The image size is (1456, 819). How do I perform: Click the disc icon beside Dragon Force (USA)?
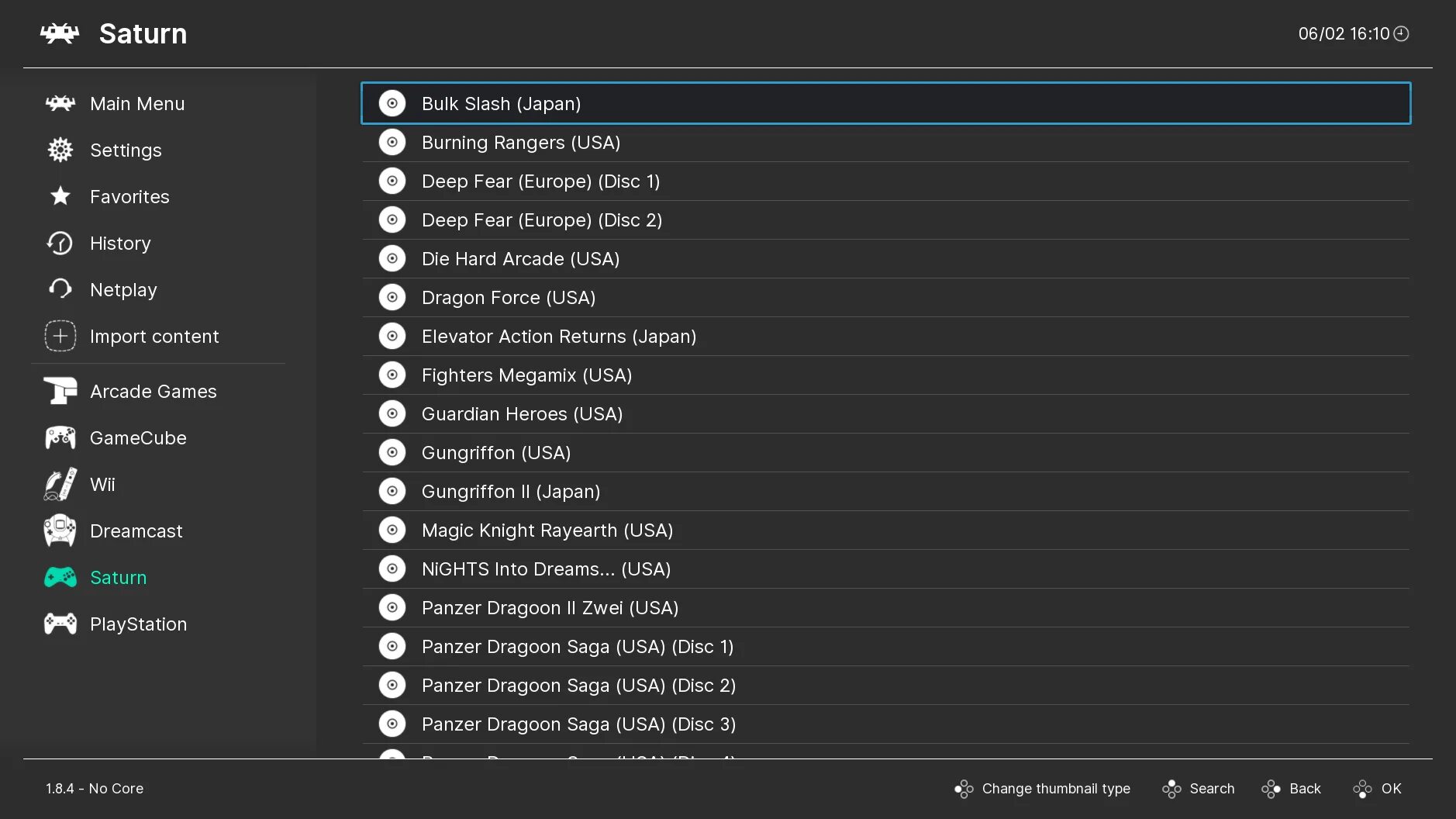[x=392, y=297]
